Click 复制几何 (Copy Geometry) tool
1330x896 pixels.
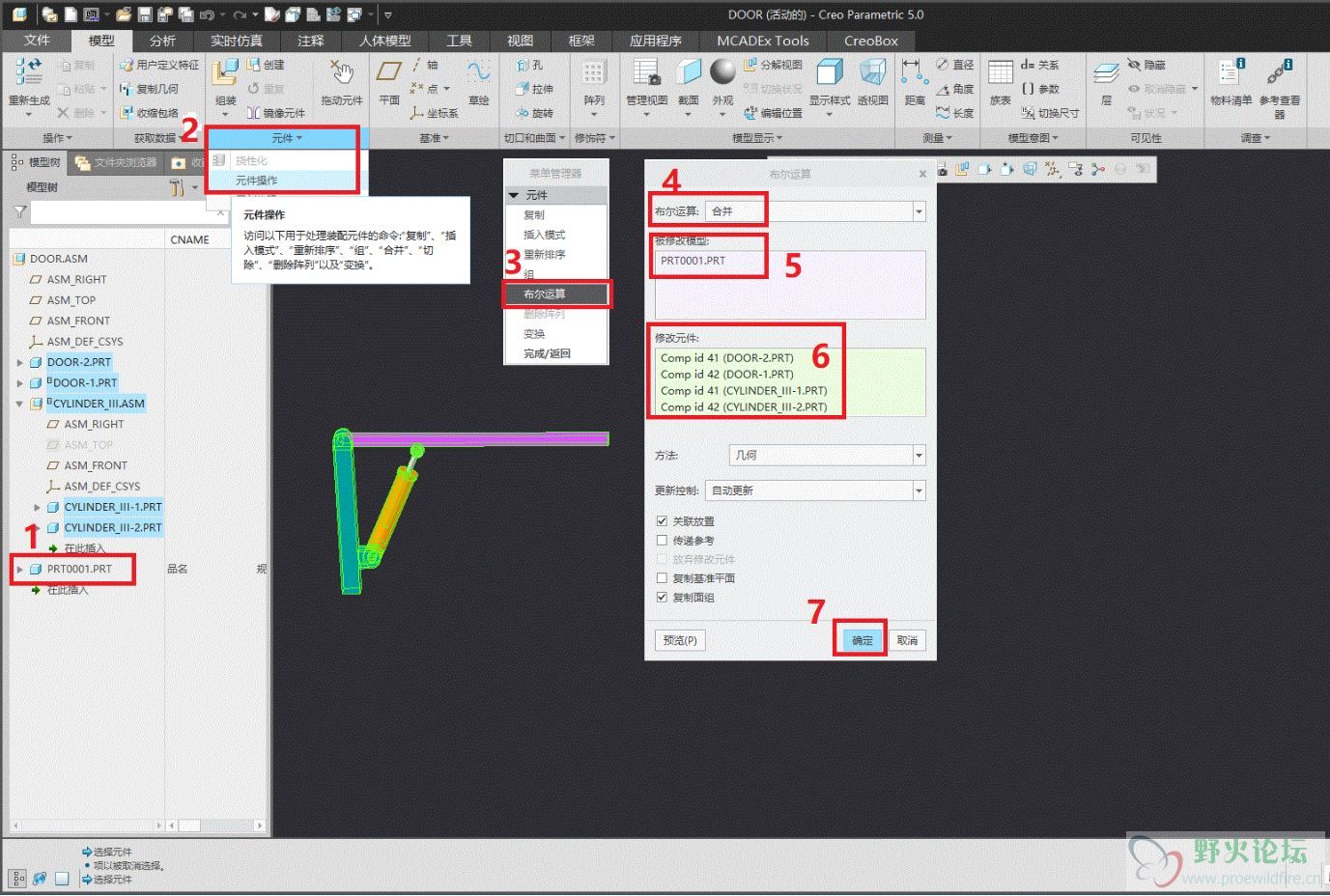(x=150, y=89)
